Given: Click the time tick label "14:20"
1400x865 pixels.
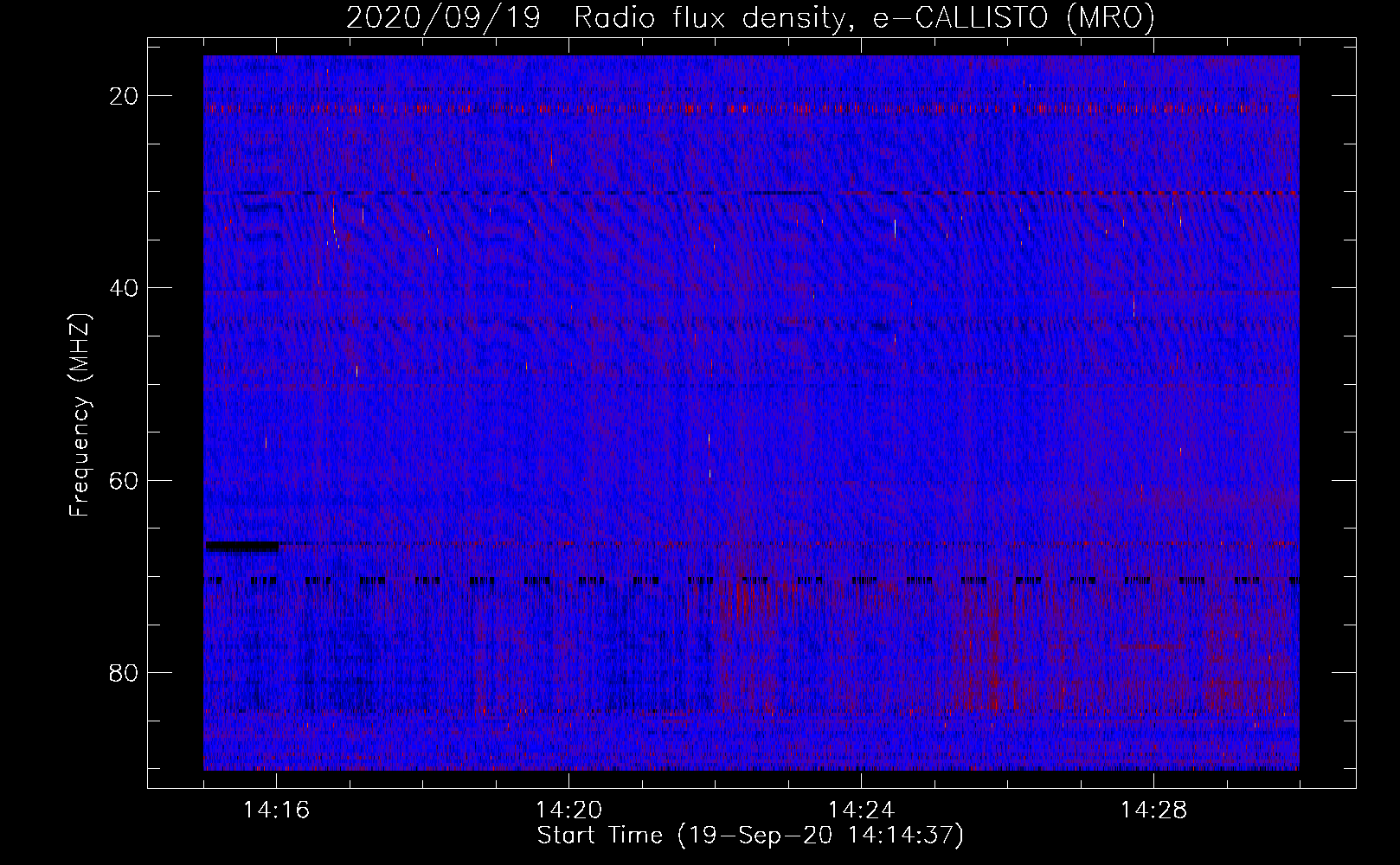Looking at the screenshot, I should click(569, 810).
